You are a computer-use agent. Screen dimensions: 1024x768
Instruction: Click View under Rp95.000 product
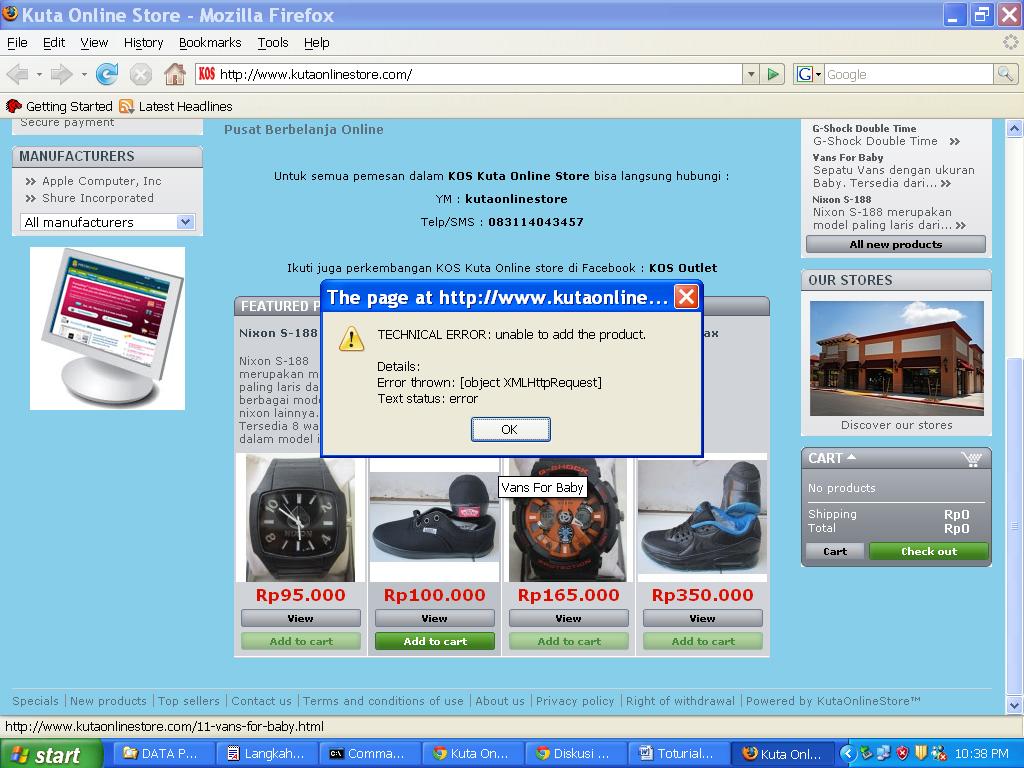(x=300, y=618)
